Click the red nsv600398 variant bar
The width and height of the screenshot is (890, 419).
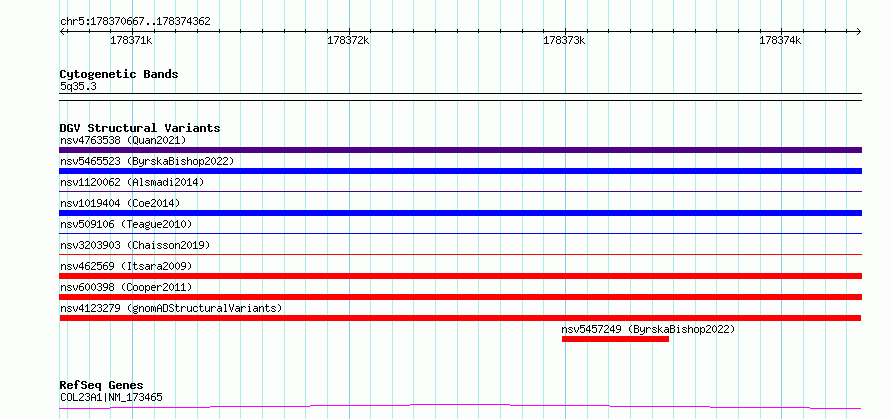coord(460,297)
